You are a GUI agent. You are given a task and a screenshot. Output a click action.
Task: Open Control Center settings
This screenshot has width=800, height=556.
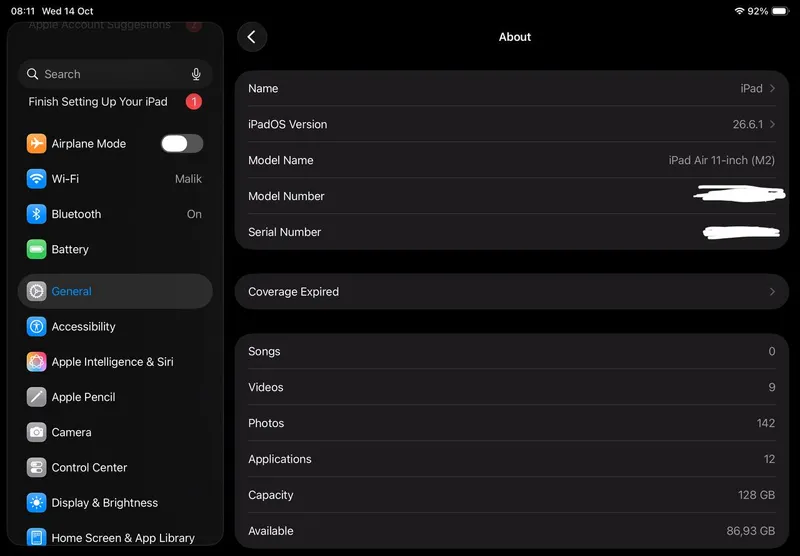[x=115, y=467]
